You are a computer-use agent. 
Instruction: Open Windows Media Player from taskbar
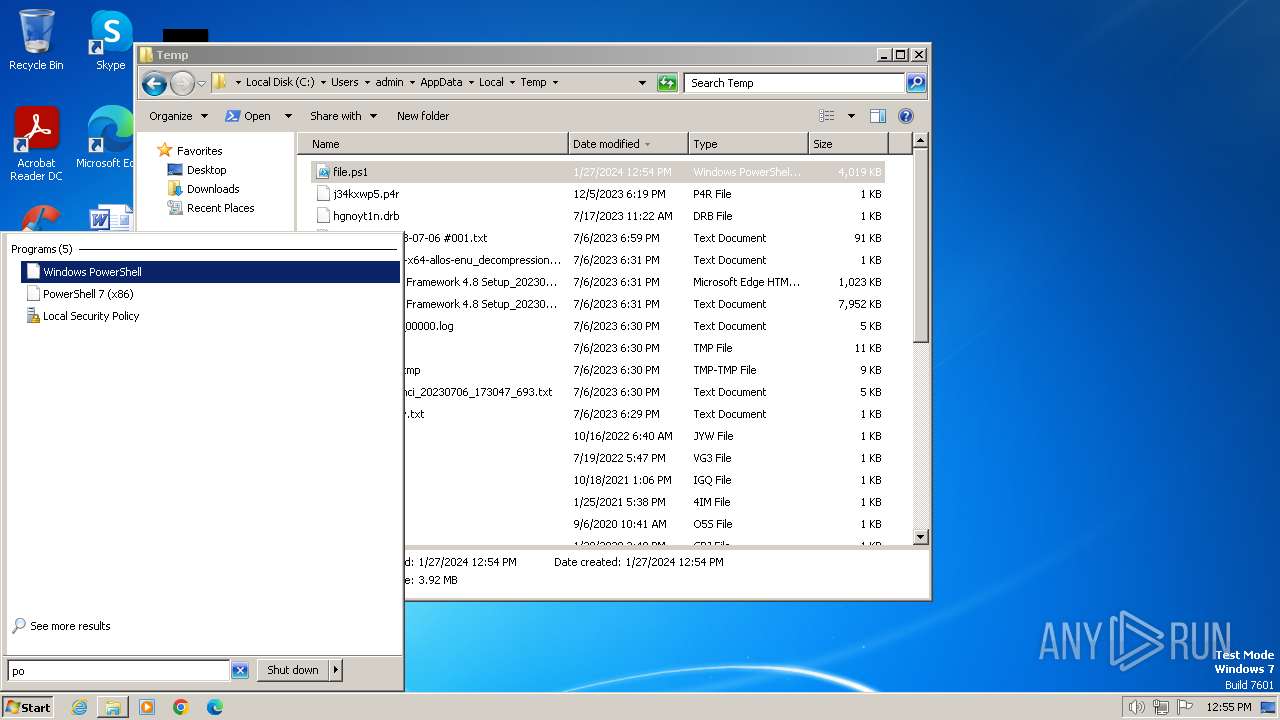(x=147, y=707)
